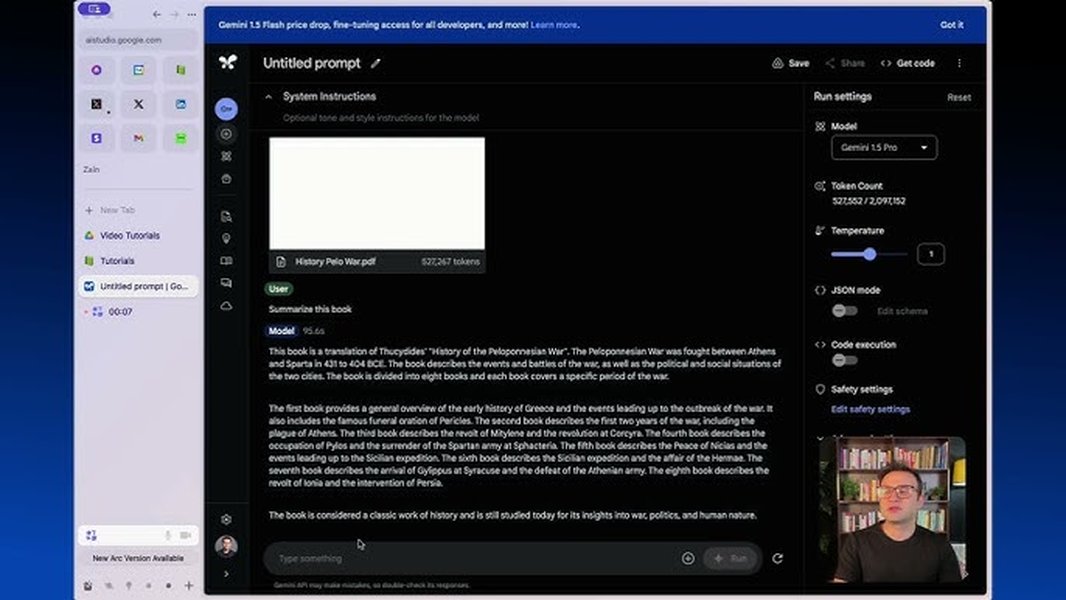
Task: Click the Model role label
Action: (281, 331)
